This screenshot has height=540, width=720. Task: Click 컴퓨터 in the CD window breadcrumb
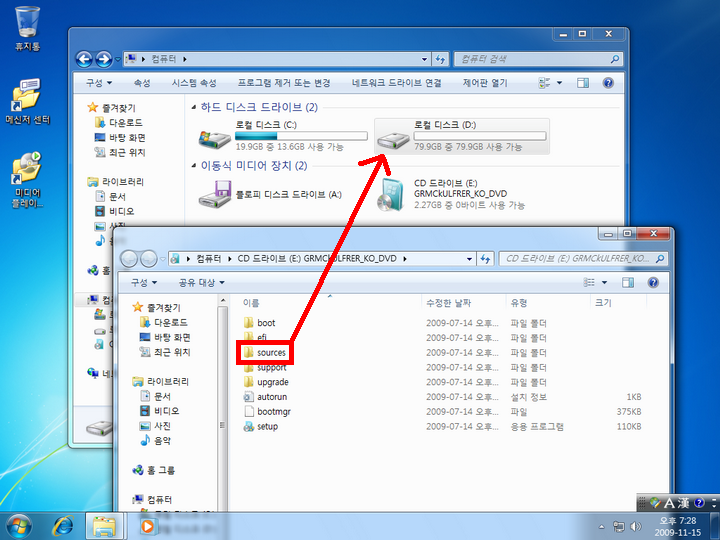coord(208,259)
